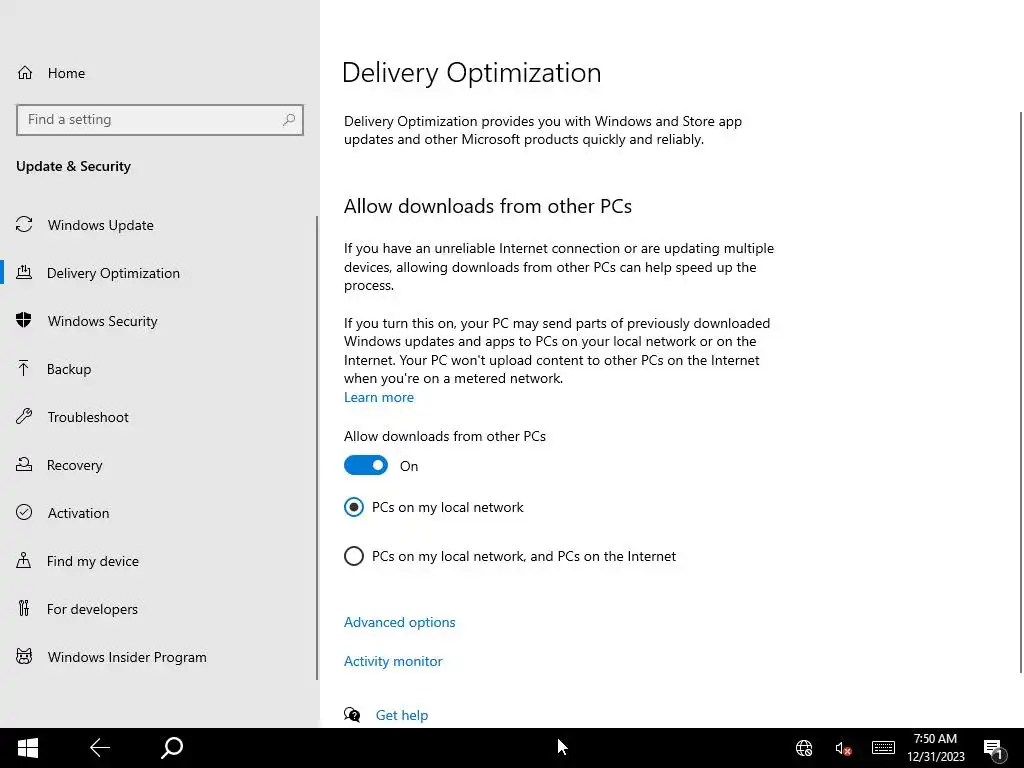Click the taskbar clock showing 7:50 AM
Image resolution: width=1024 pixels, height=768 pixels.
point(935,748)
